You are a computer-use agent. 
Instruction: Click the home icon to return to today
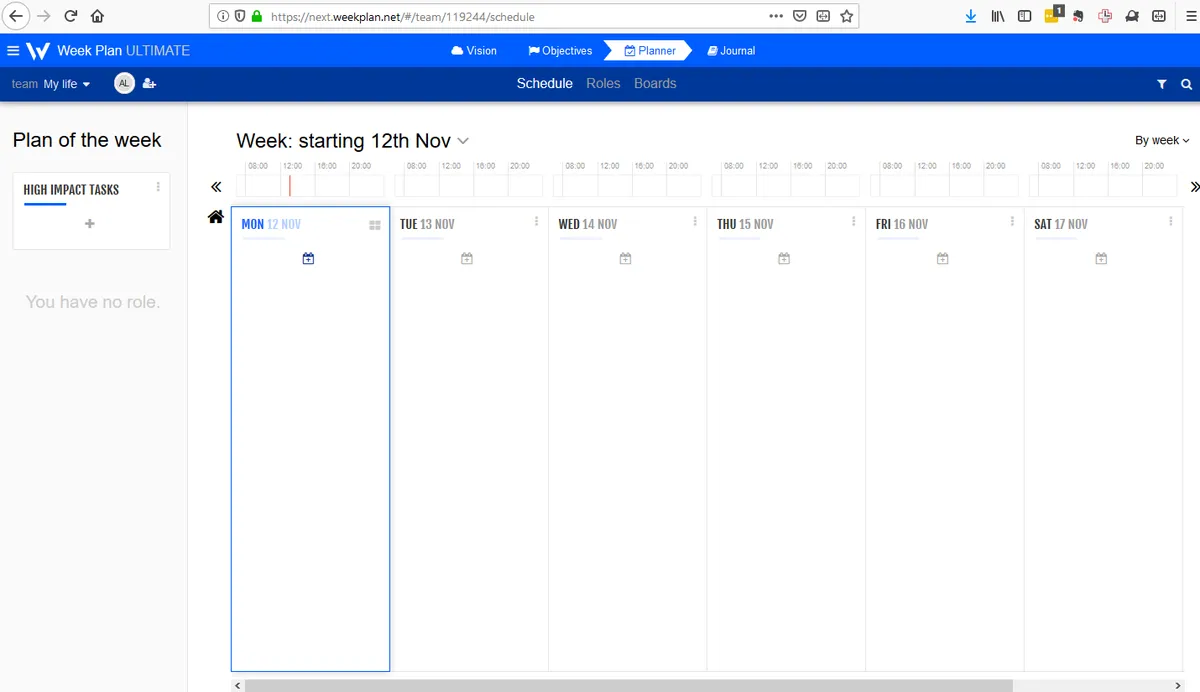(216, 217)
